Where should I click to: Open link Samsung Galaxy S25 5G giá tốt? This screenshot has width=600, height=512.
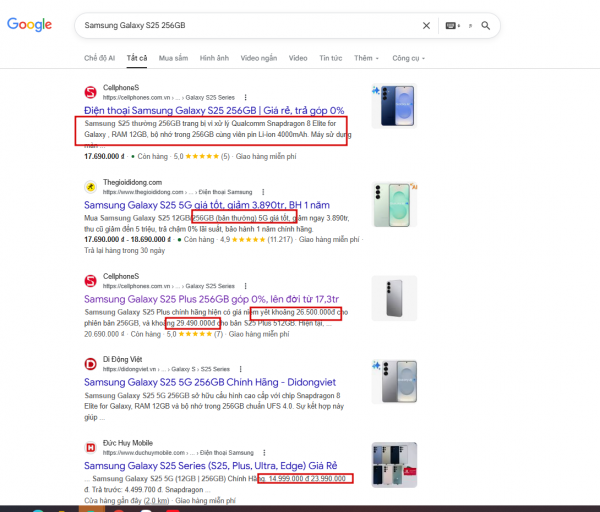click(207, 205)
